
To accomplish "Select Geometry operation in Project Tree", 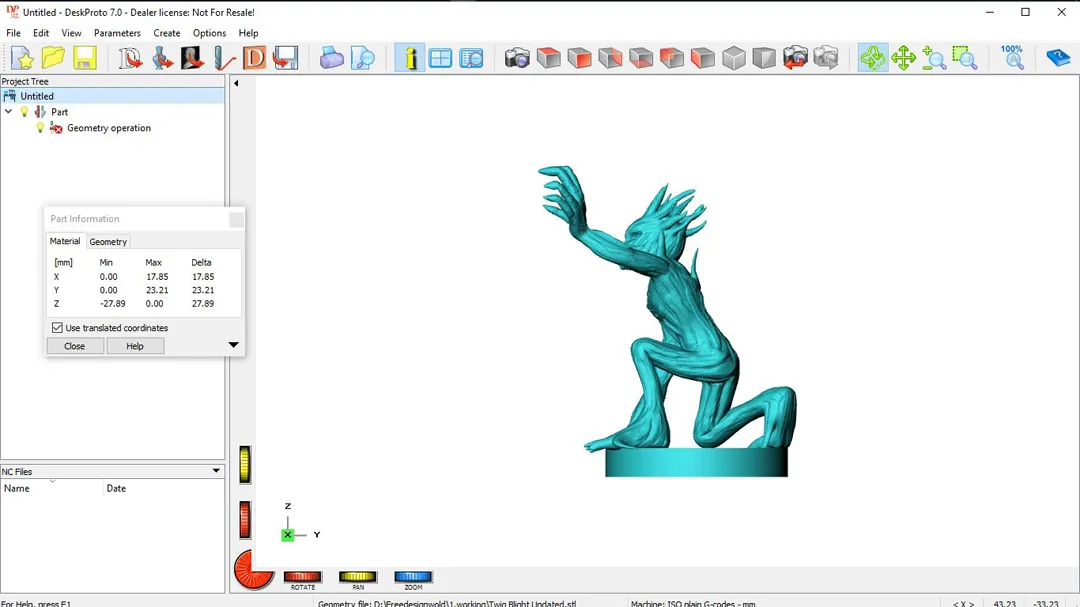I will tap(109, 127).
